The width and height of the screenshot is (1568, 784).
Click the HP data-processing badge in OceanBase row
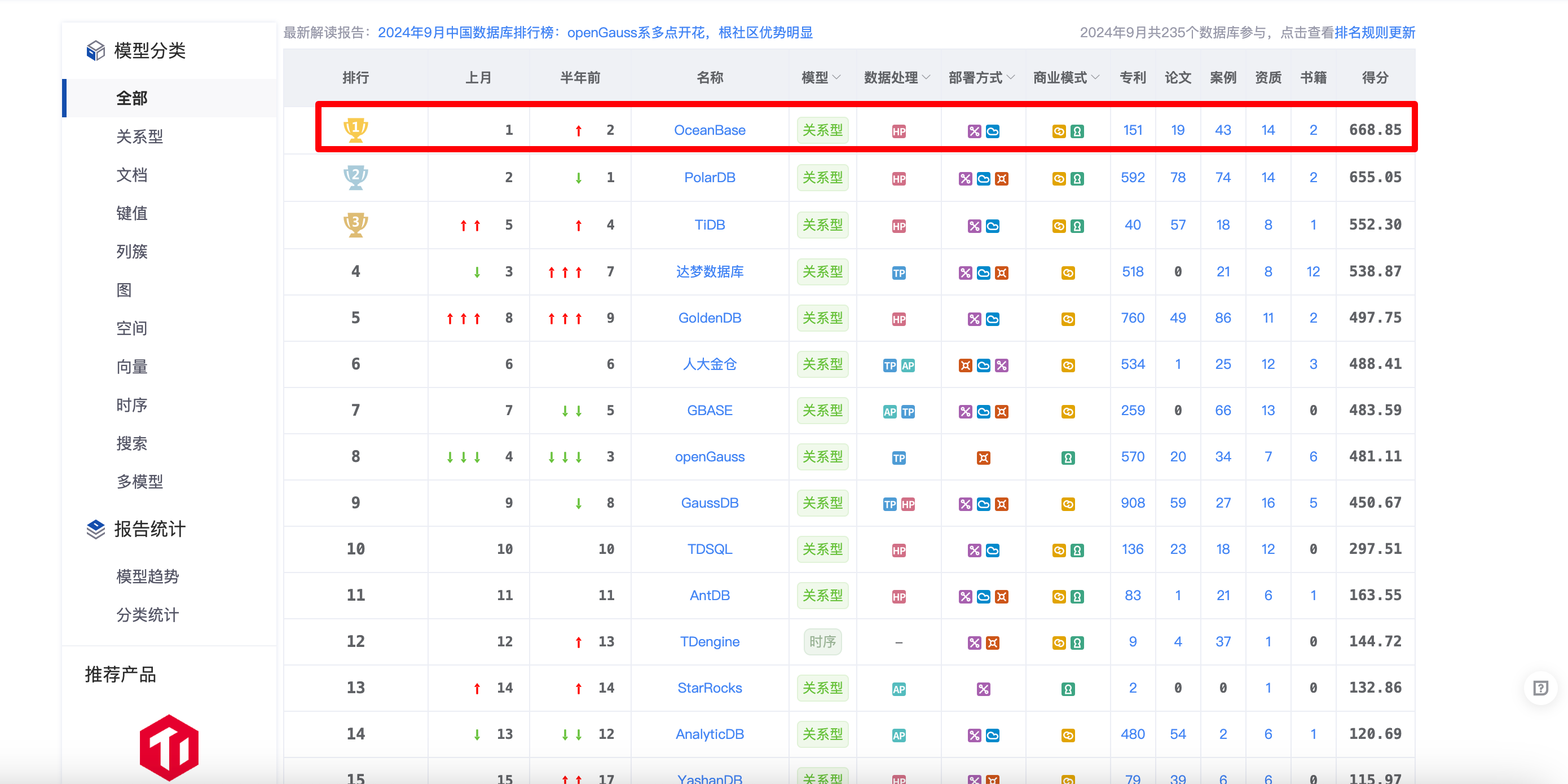pyautogui.click(x=898, y=131)
